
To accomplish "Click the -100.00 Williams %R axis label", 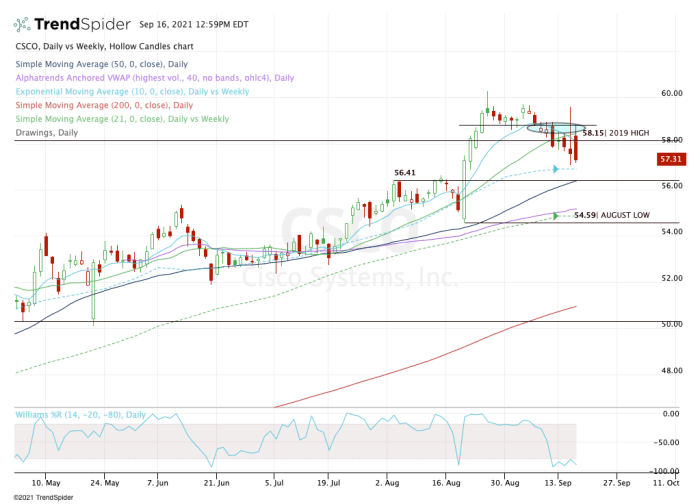I will (x=664, y=471).
